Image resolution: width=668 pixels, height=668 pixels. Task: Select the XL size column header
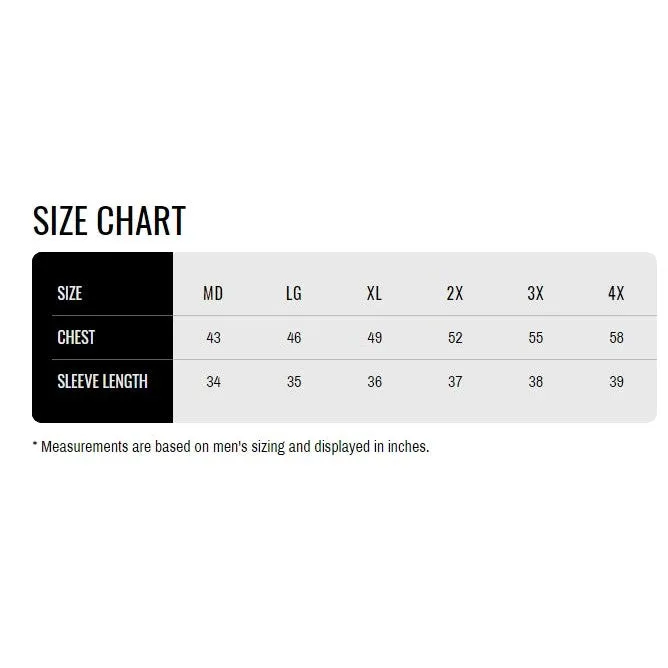(x=374, y=293)
